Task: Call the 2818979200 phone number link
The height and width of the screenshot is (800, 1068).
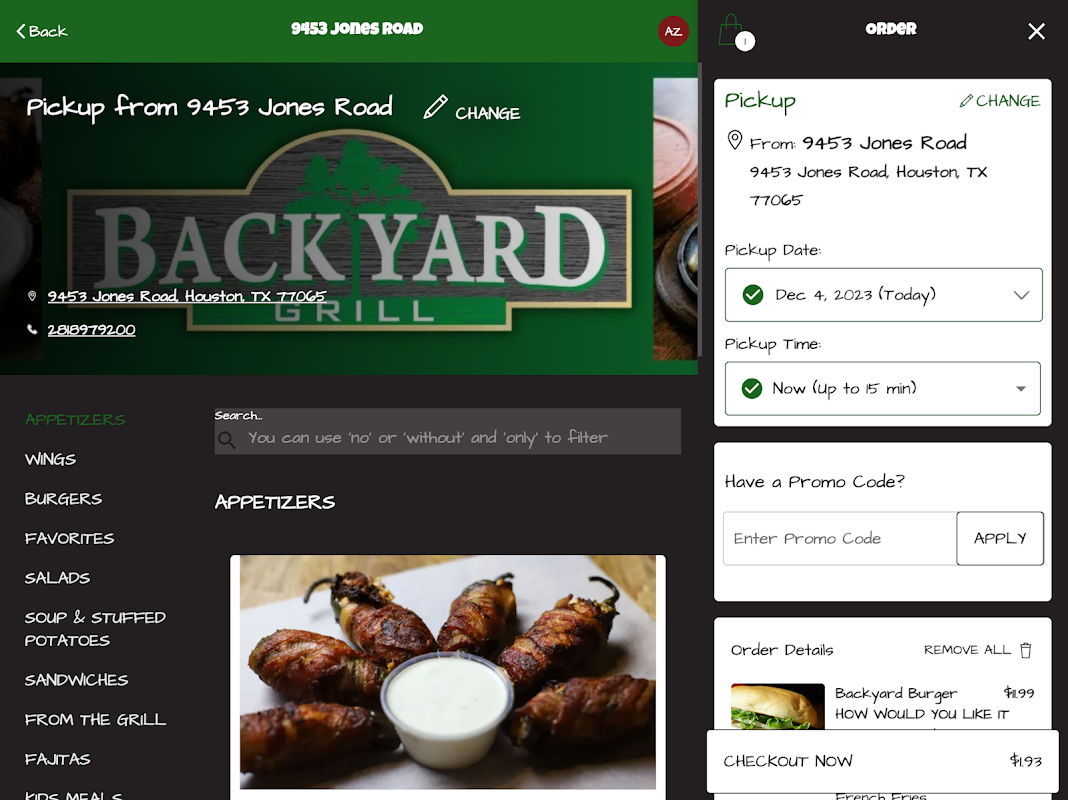Action: (91, 330)
